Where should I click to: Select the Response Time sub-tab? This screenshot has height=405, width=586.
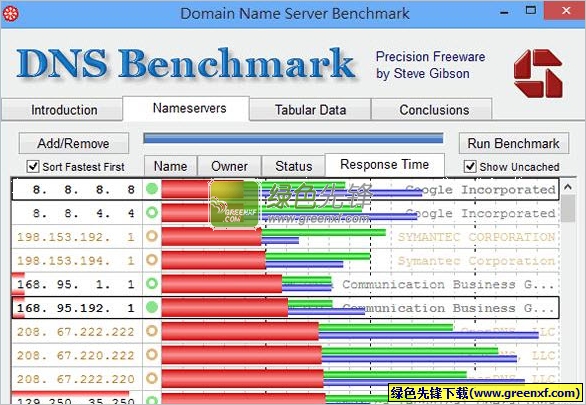(x=385, y=164)
